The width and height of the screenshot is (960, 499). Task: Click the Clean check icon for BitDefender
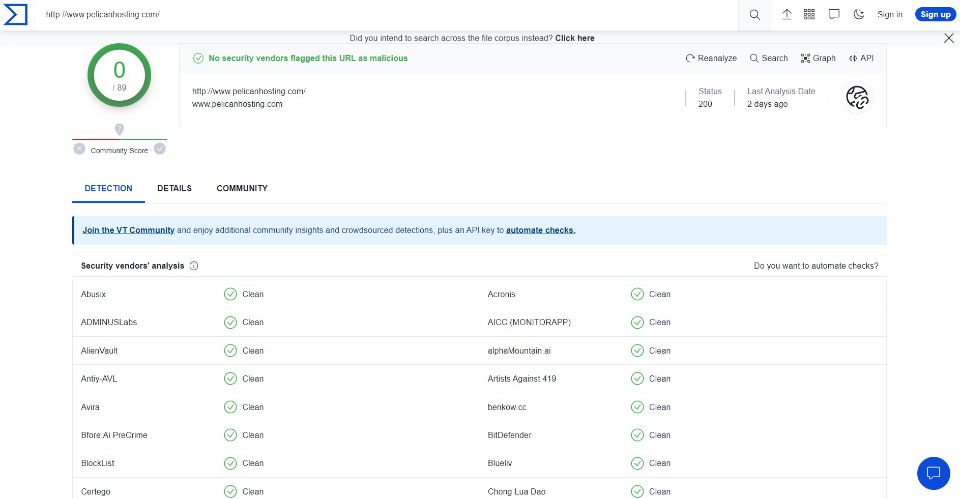637,435
